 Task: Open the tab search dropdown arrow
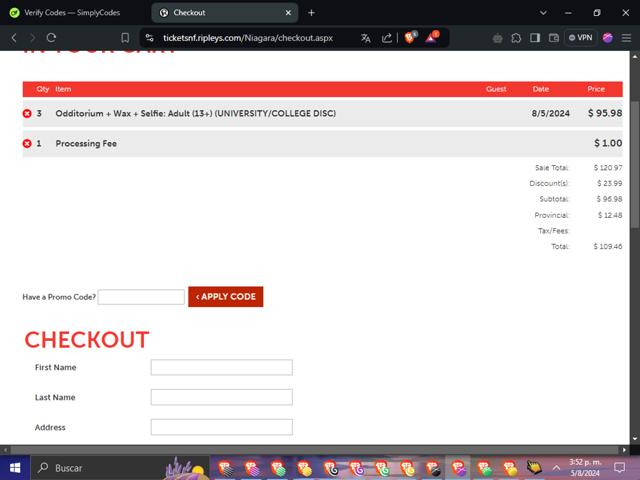[x=543, y=13]
